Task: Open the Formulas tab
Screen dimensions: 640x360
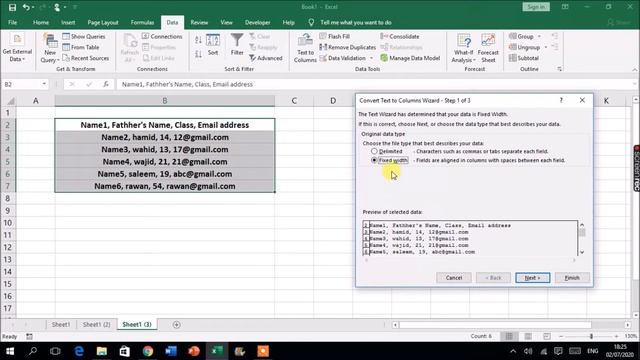Action: tap(142, 22)
